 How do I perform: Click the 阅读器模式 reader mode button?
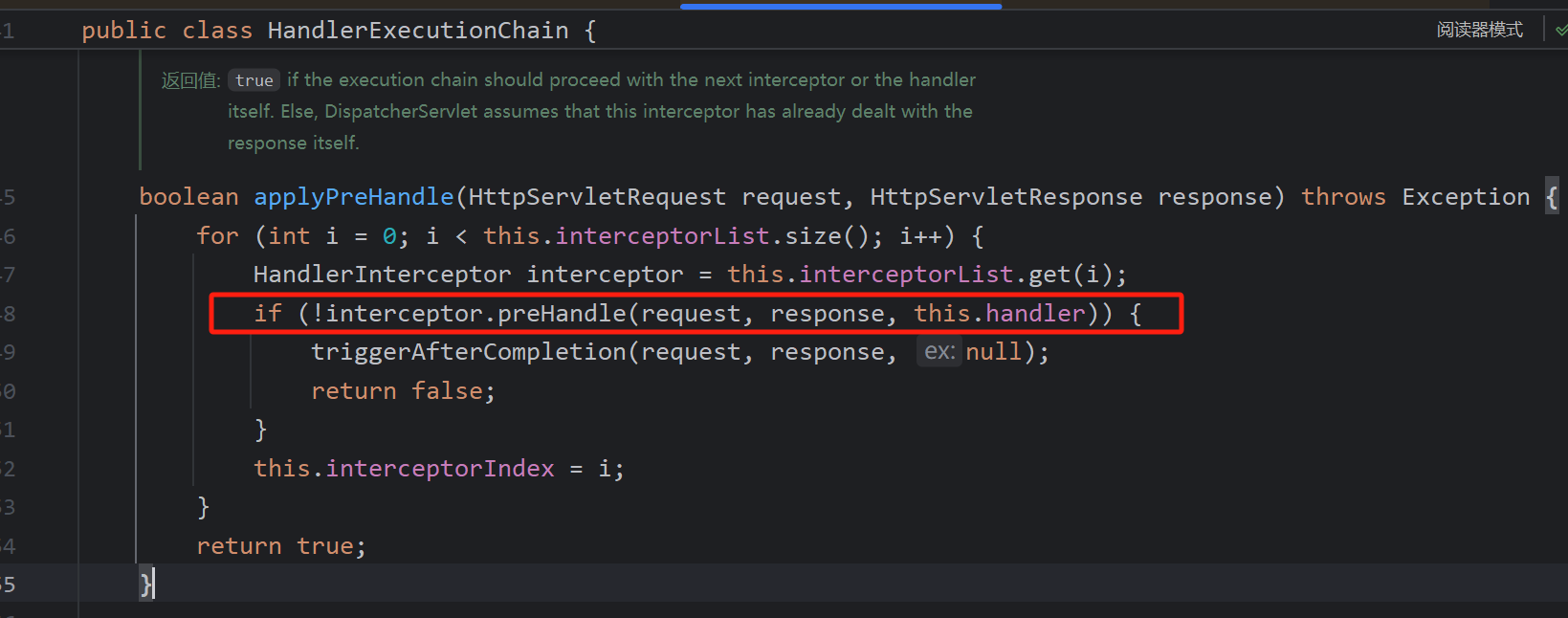tap(1479, 30)
